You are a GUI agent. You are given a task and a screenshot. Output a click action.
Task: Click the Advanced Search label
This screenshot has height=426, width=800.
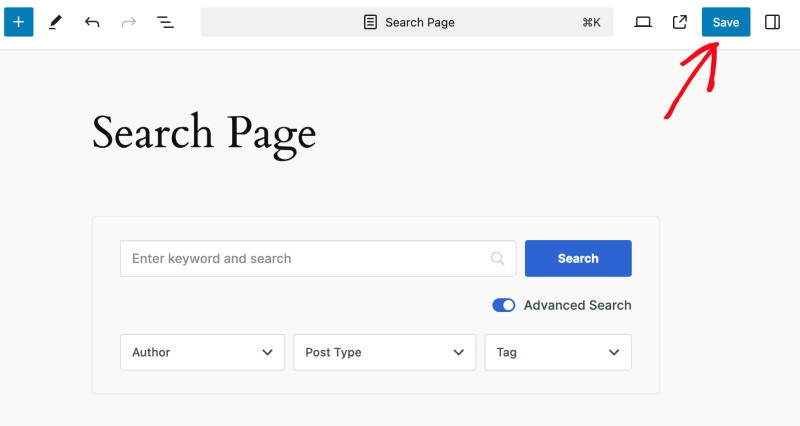pyautogui.click(x=578, y=305)
